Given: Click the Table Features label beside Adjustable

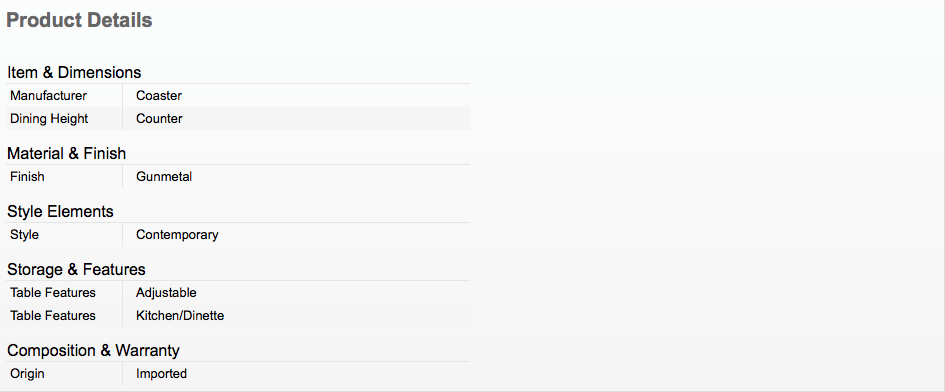Looking at the screenshot, I should pos(52,292).
